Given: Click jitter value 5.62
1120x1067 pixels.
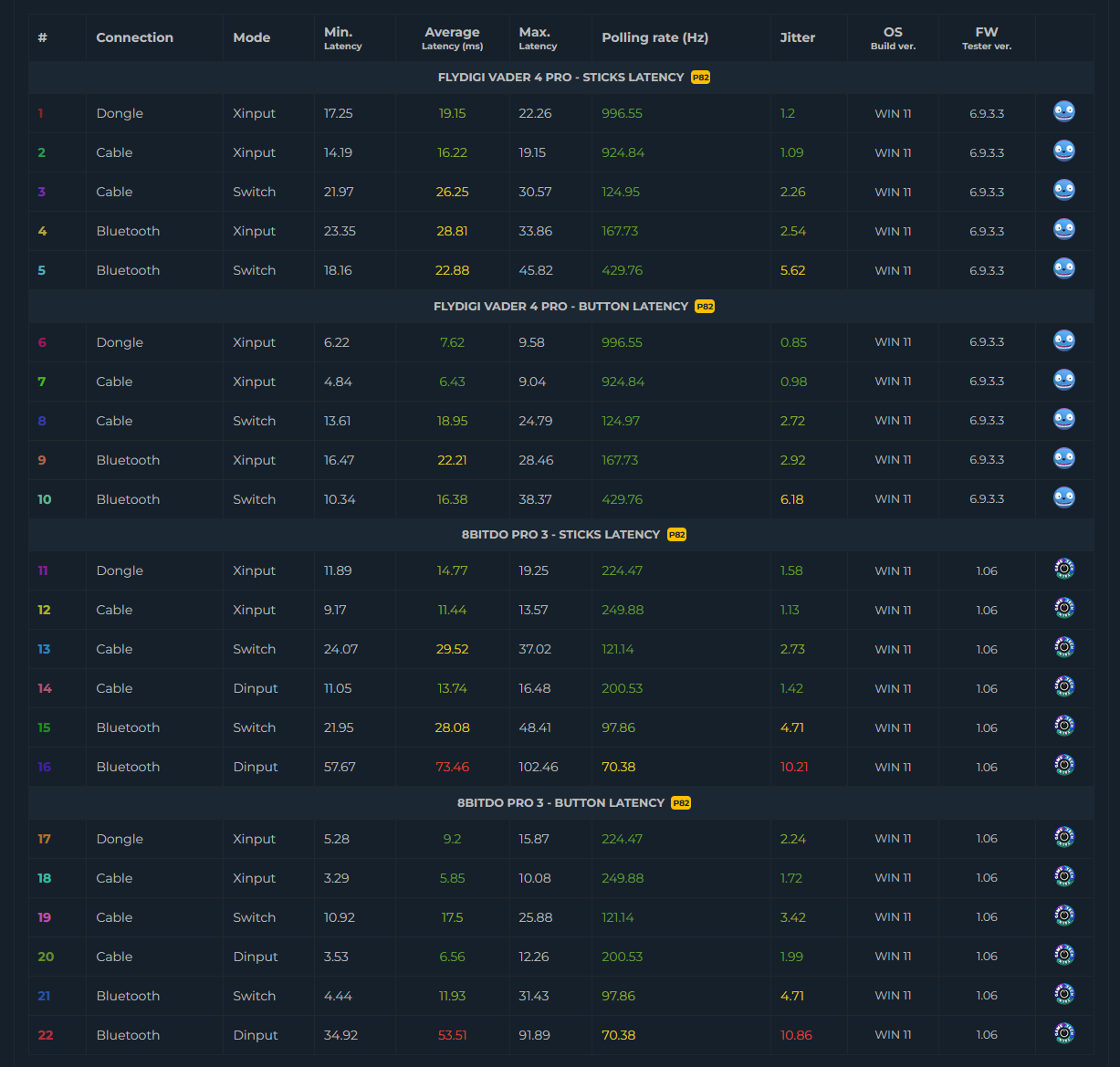Looking at the screenshot, I should [792, 270].
